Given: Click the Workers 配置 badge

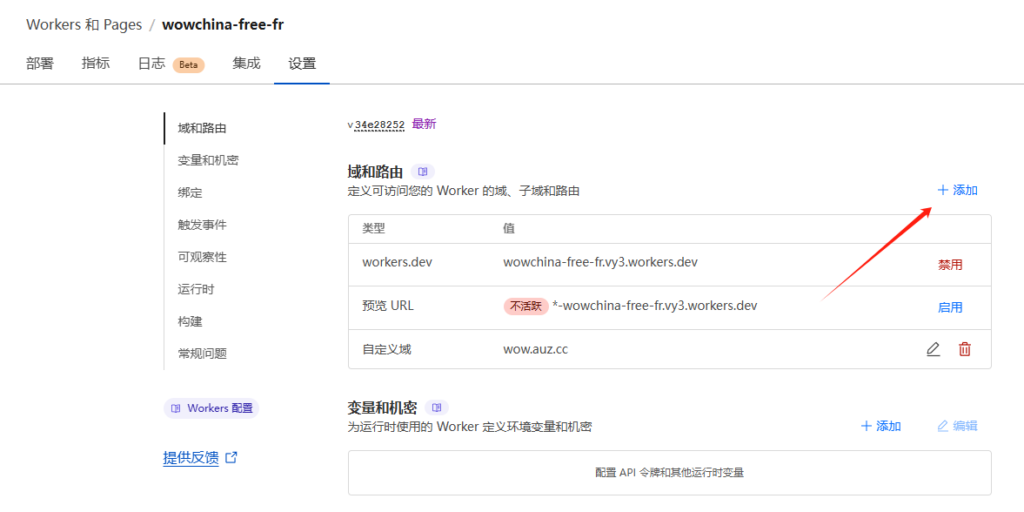Looking at the screenshot, I should pos(211,408).
